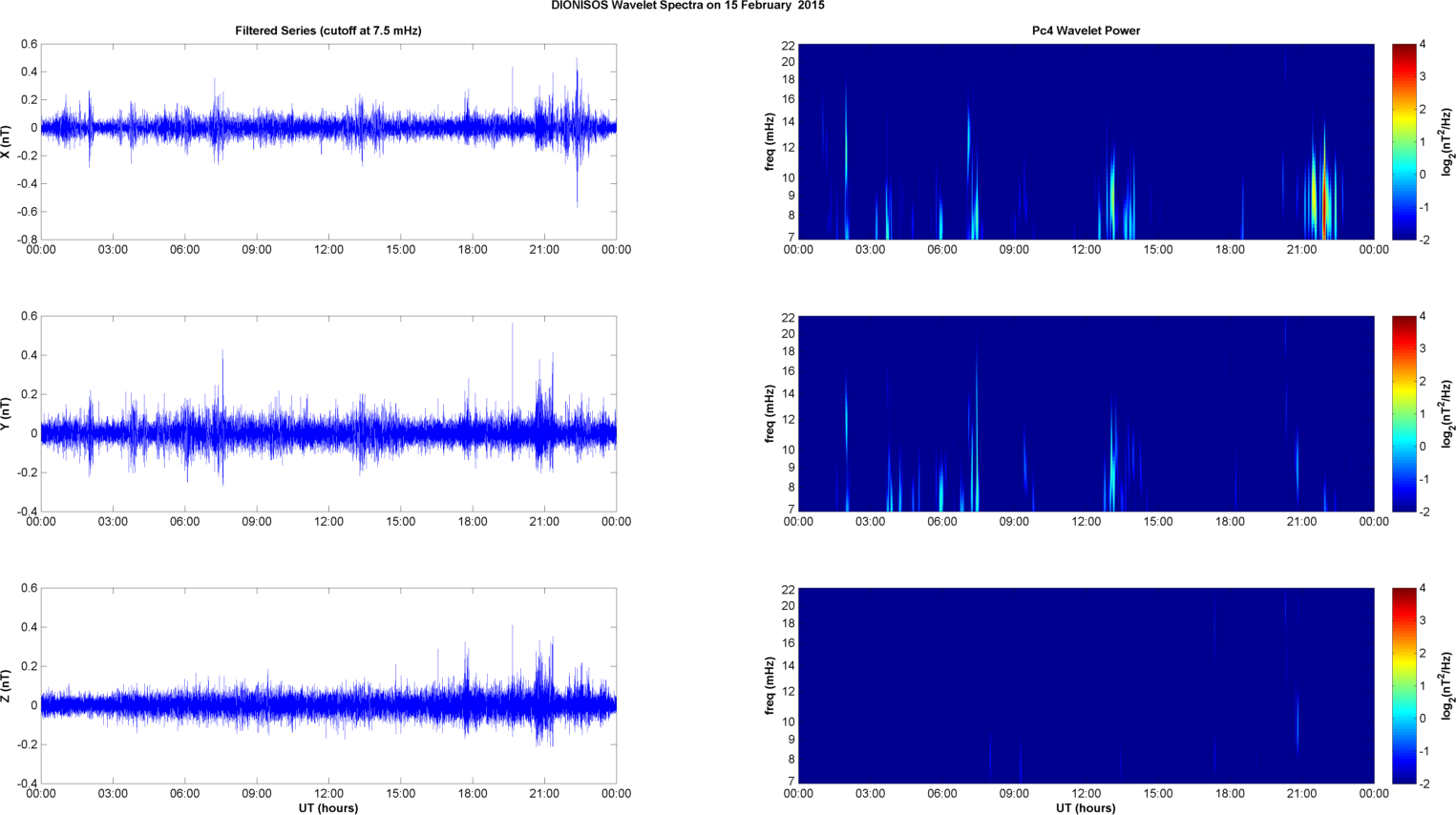This screenshot has height=815, width=1456.
Task: Select the "Filtered Series (cutoff at 7.5 mHz)" heading
Action: 328,31
